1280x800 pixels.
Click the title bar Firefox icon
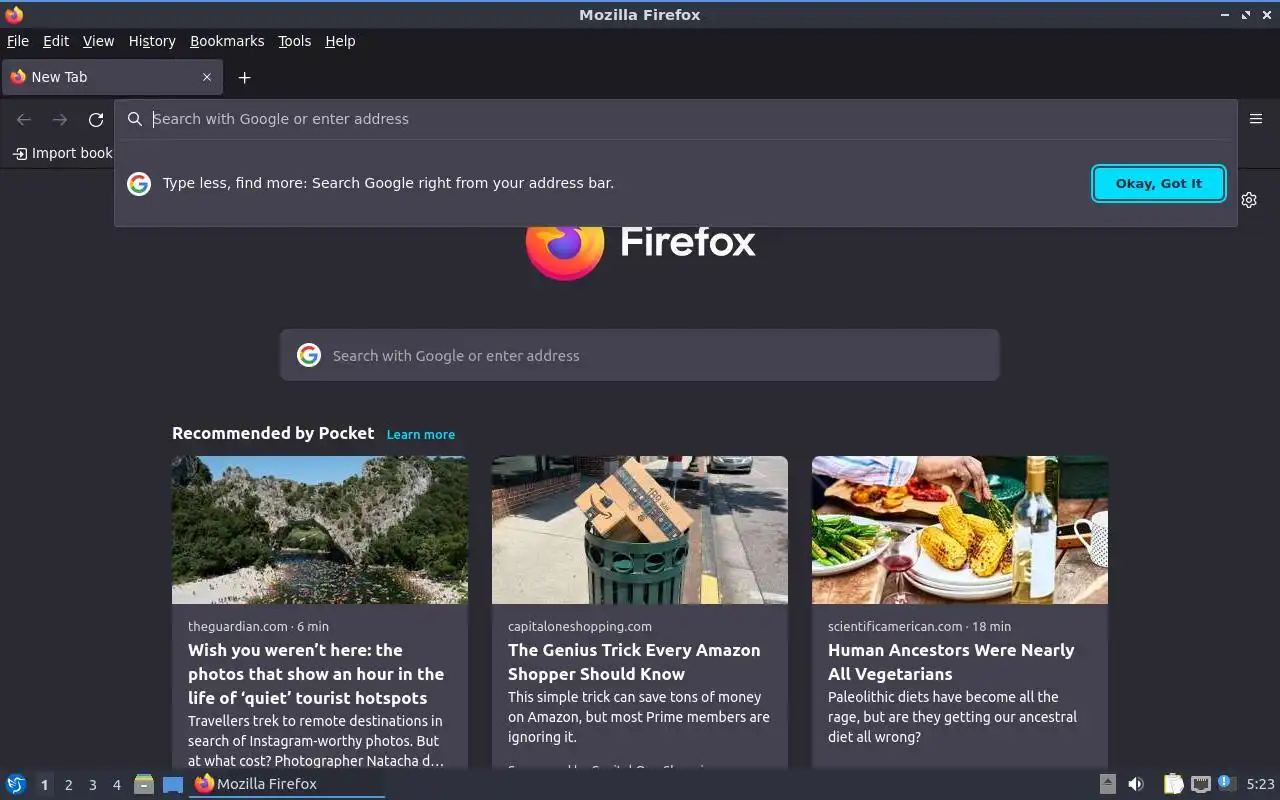tap(14, 14)
